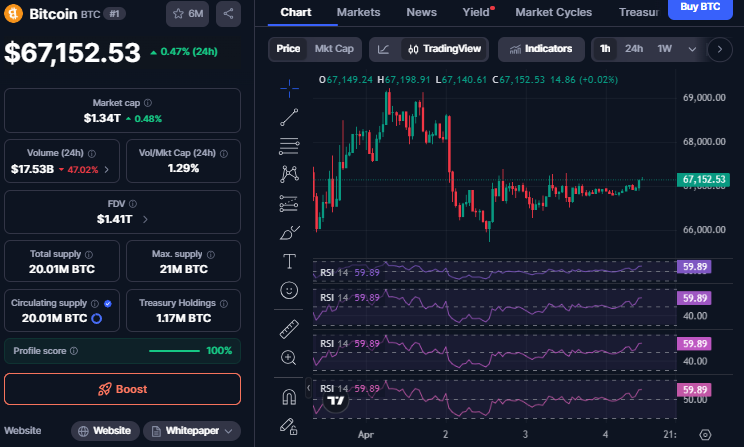
Task: Open chart settings gear icon
Action: pos(705,435)
